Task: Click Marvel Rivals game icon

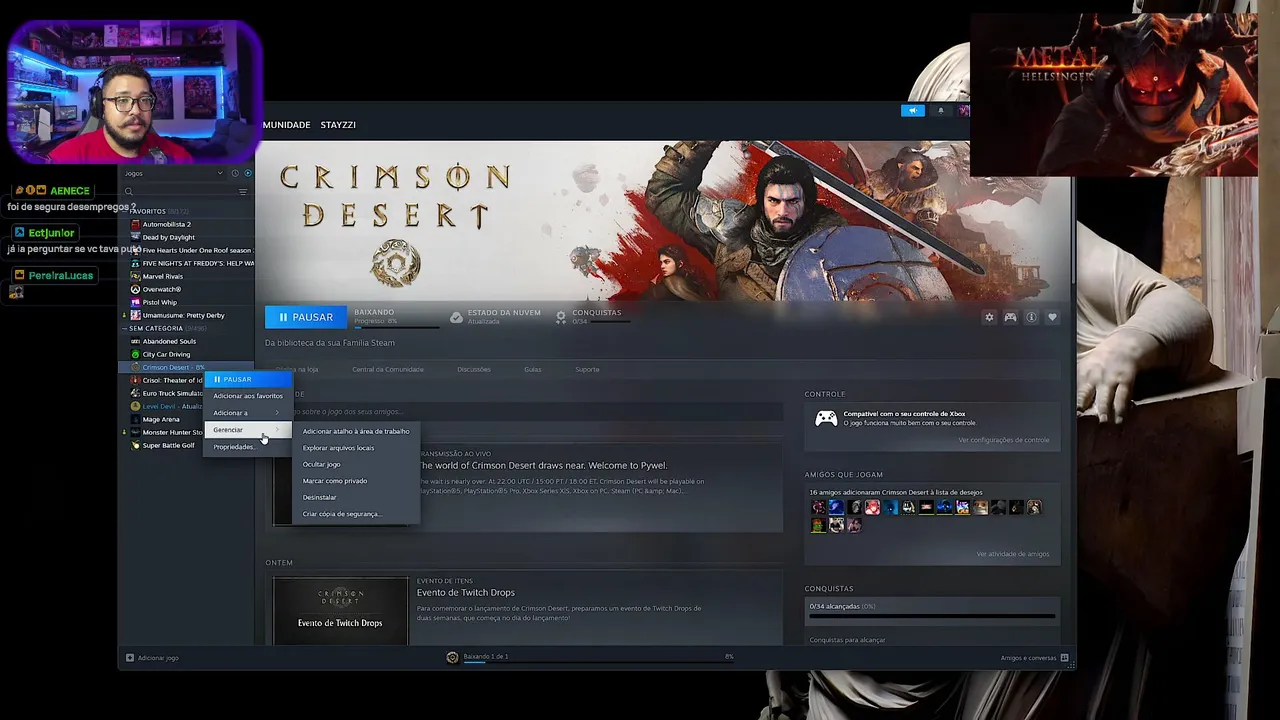Action: tap(135, 276)
